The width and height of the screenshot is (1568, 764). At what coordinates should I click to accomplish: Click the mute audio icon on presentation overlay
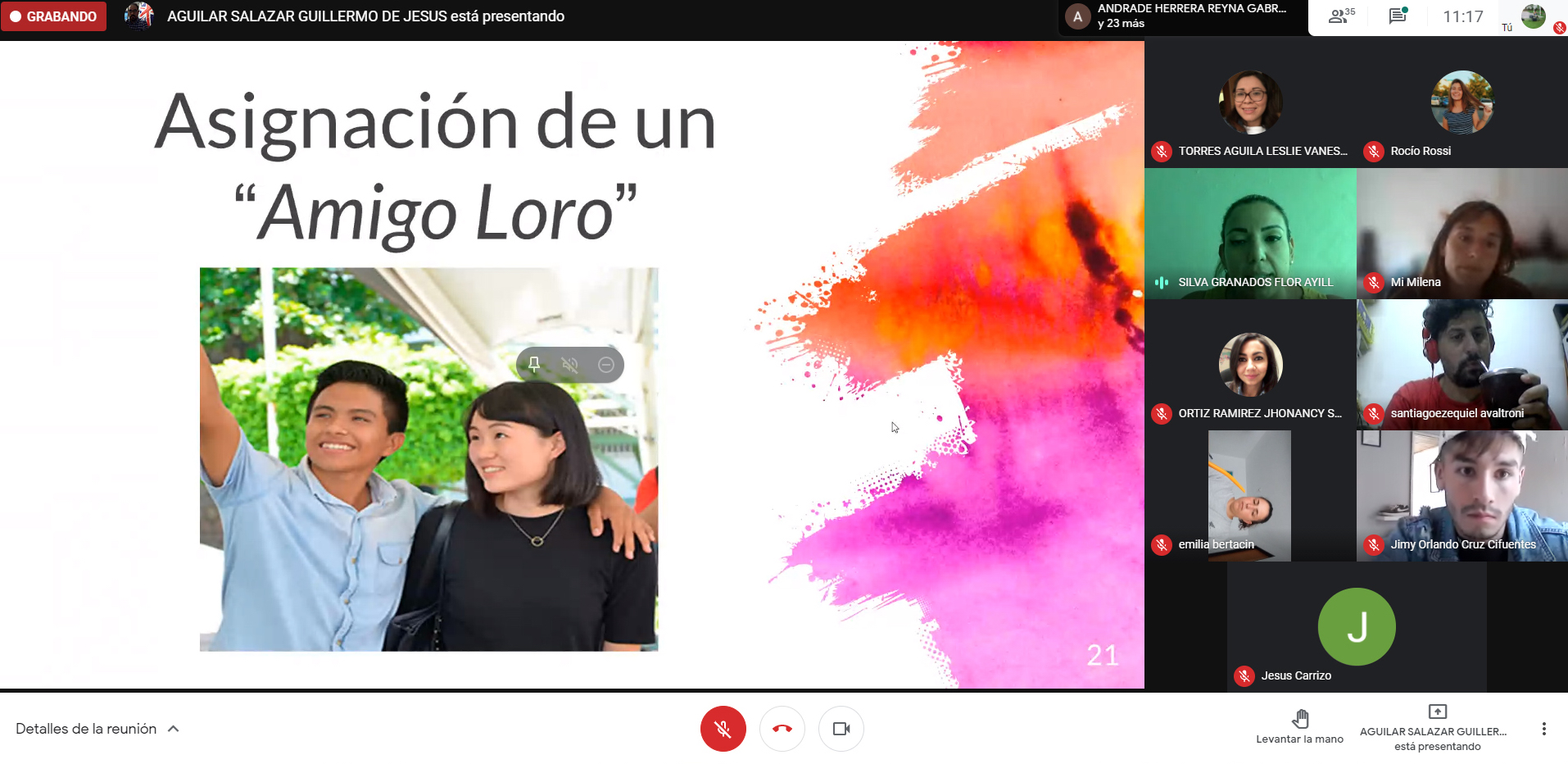tap(570, 365)
